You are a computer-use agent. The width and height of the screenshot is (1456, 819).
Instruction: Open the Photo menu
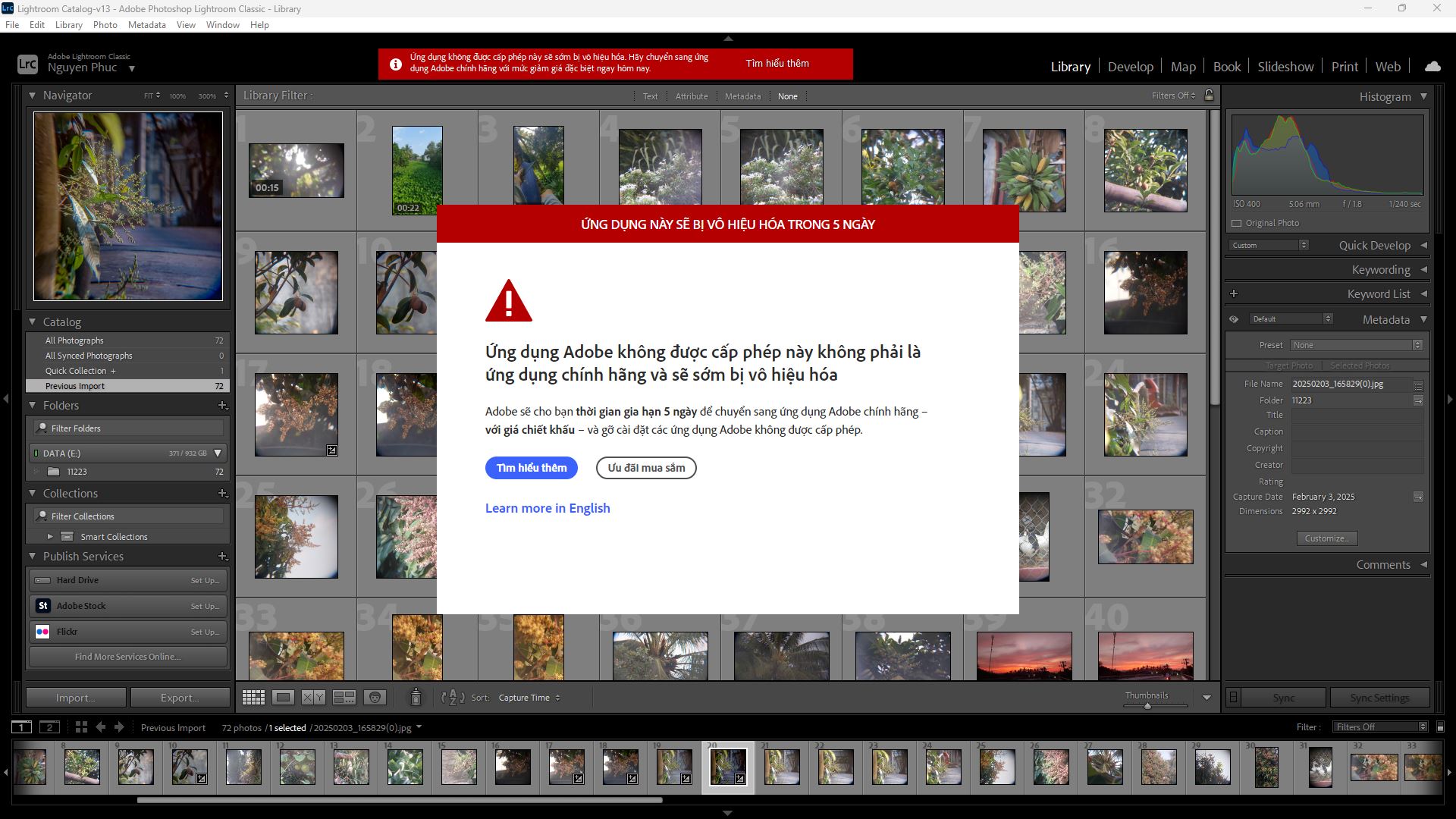[105, 25]
